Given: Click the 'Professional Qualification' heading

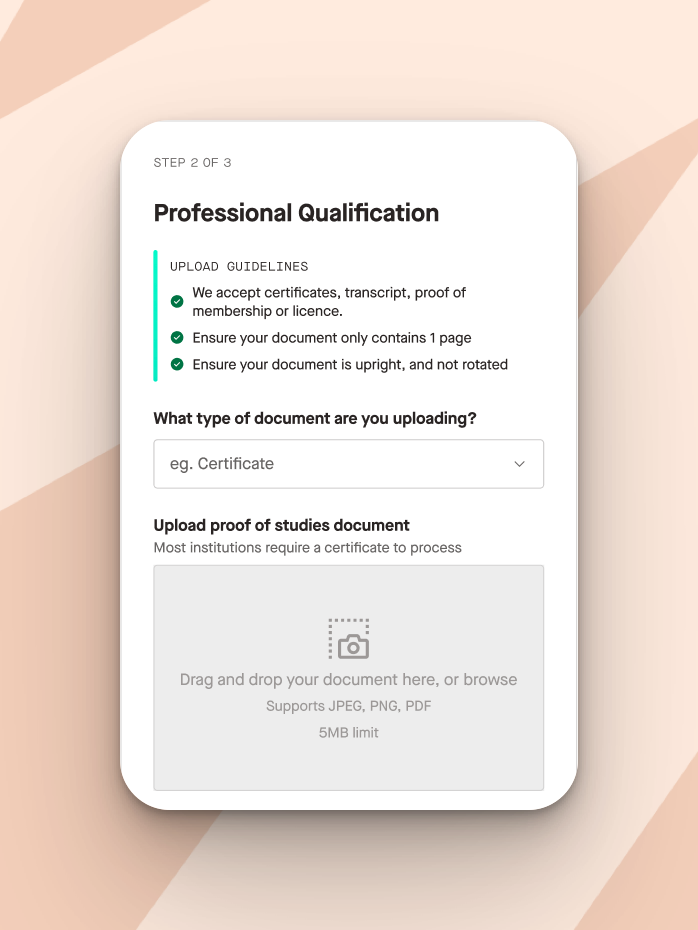Looking at the screenshot, I should (x=297, y=213).
